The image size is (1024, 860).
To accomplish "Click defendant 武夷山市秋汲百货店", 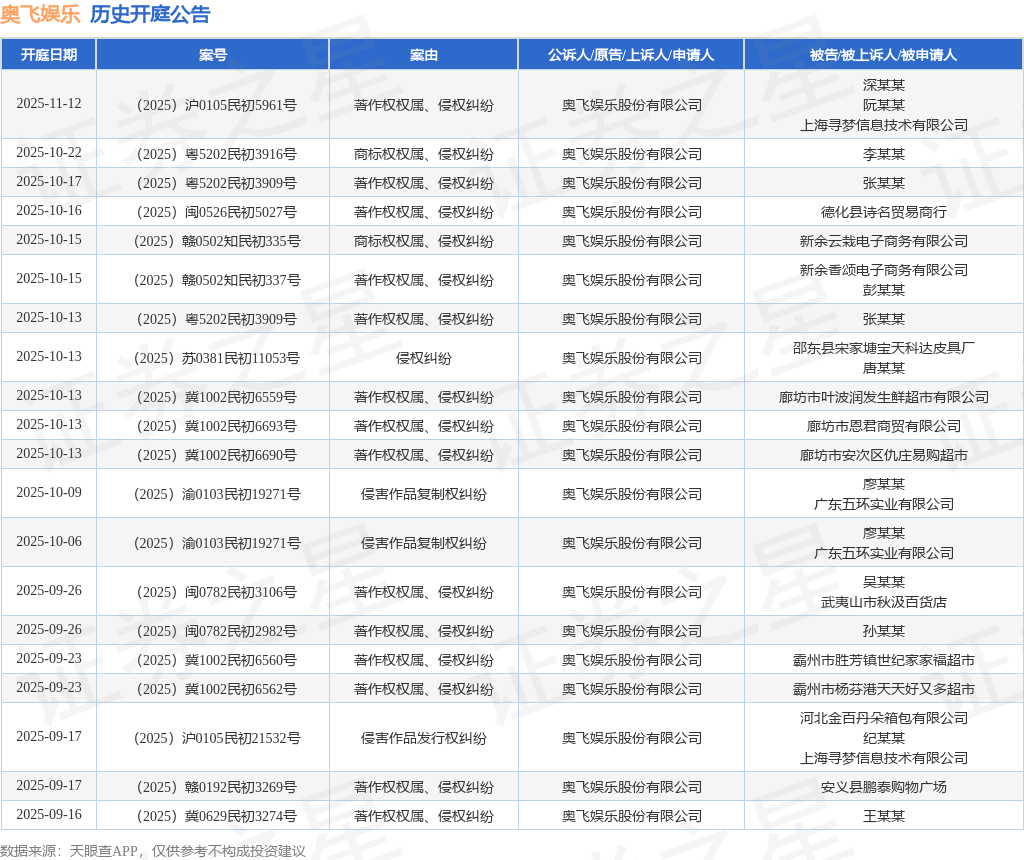I will click(x=884, y=602).
